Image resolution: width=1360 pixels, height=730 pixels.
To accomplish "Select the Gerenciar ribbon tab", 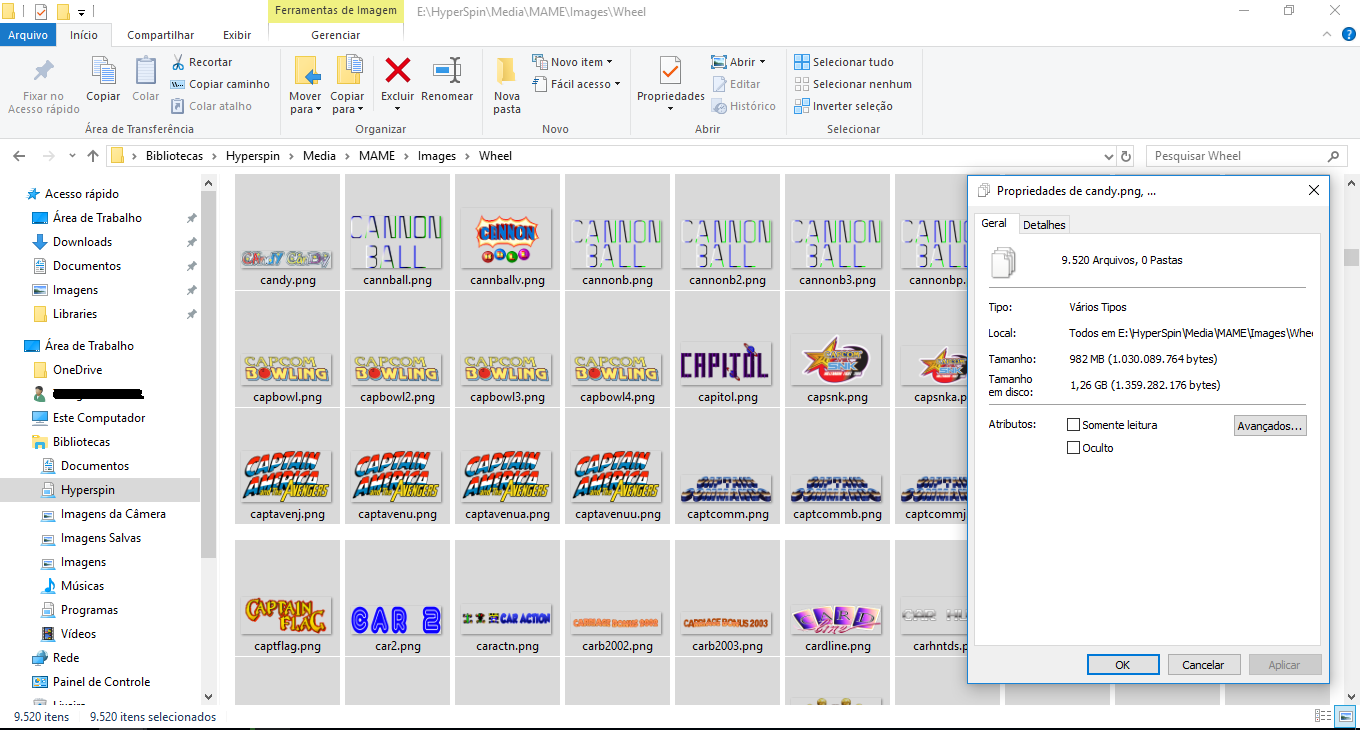I will point(336,35).
